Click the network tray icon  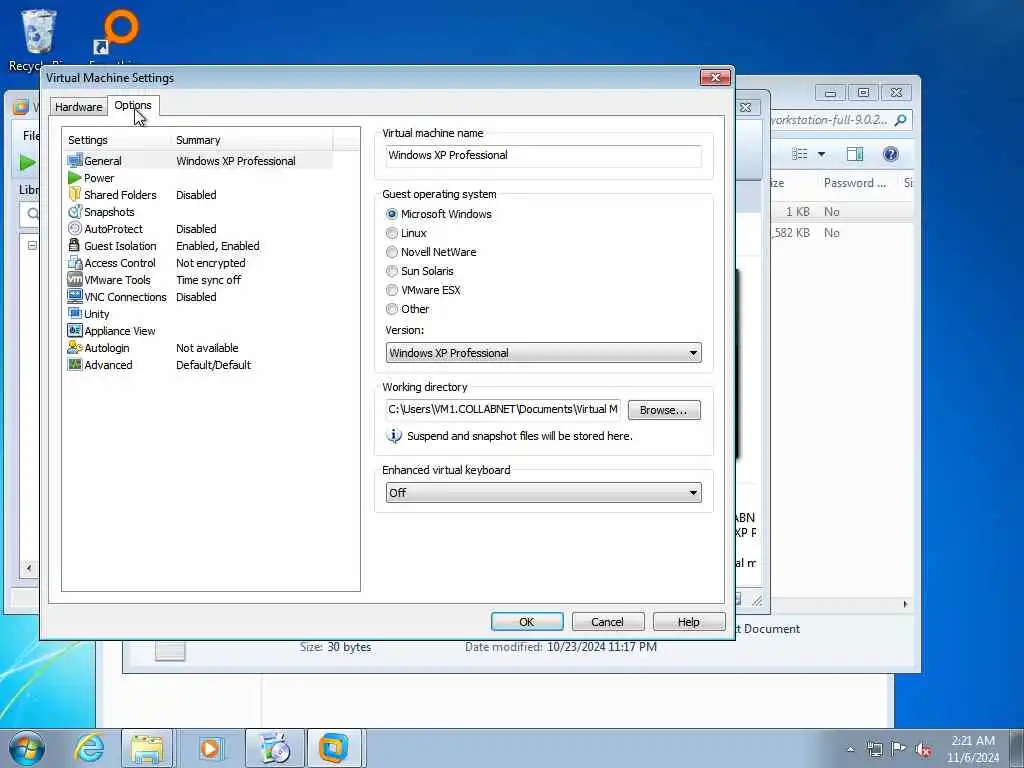(874, 750)
